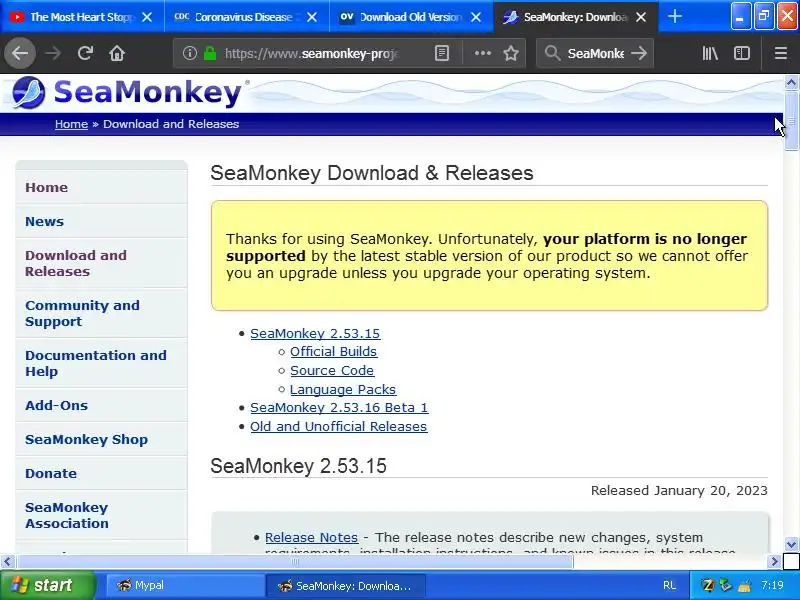The image size is (800, 600).
Task: Open a new tab with plus button
Action: [x=674, y=16]
